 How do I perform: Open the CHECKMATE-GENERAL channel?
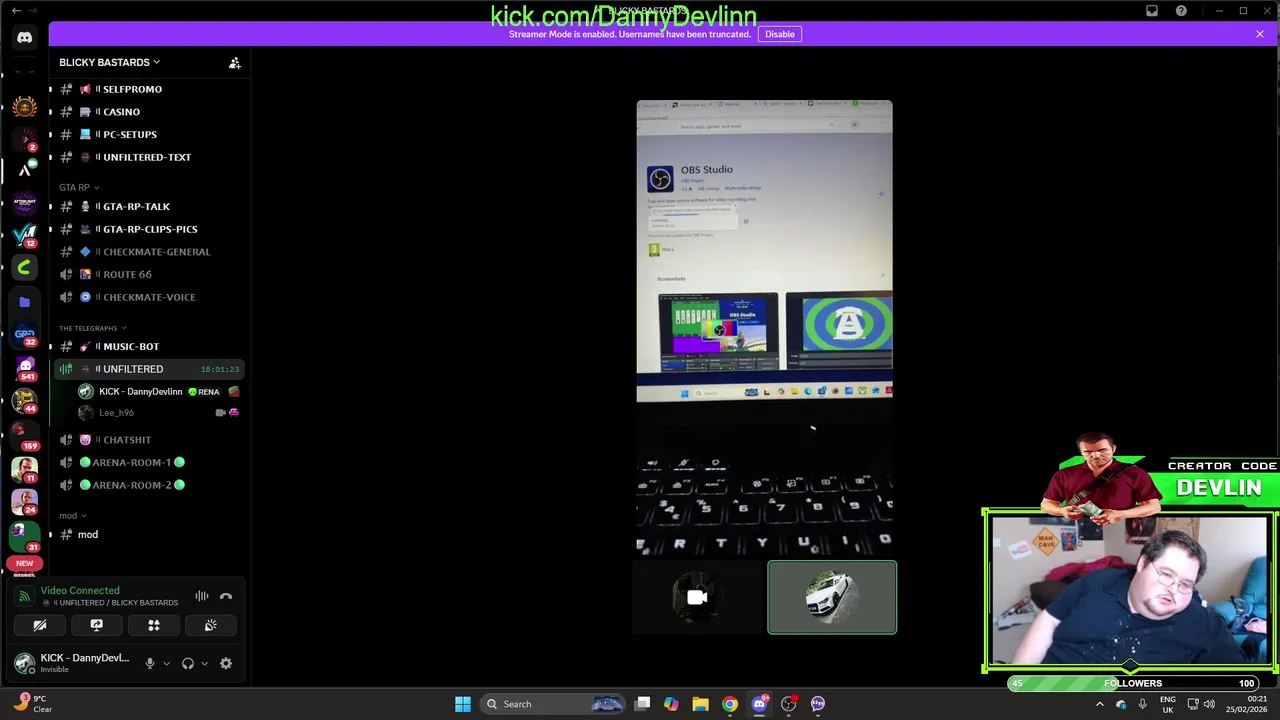[x=148, y=252]
